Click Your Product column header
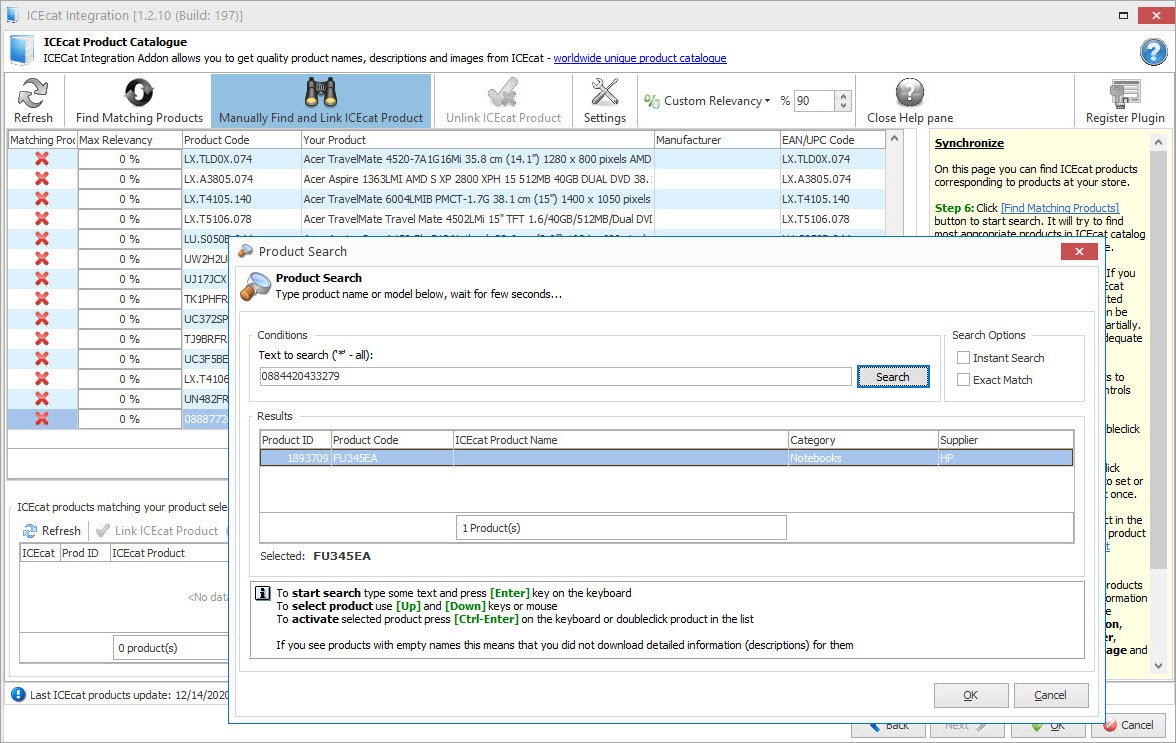The width and height of the screenshot is (1176, 743). click(x=477, y=139)
